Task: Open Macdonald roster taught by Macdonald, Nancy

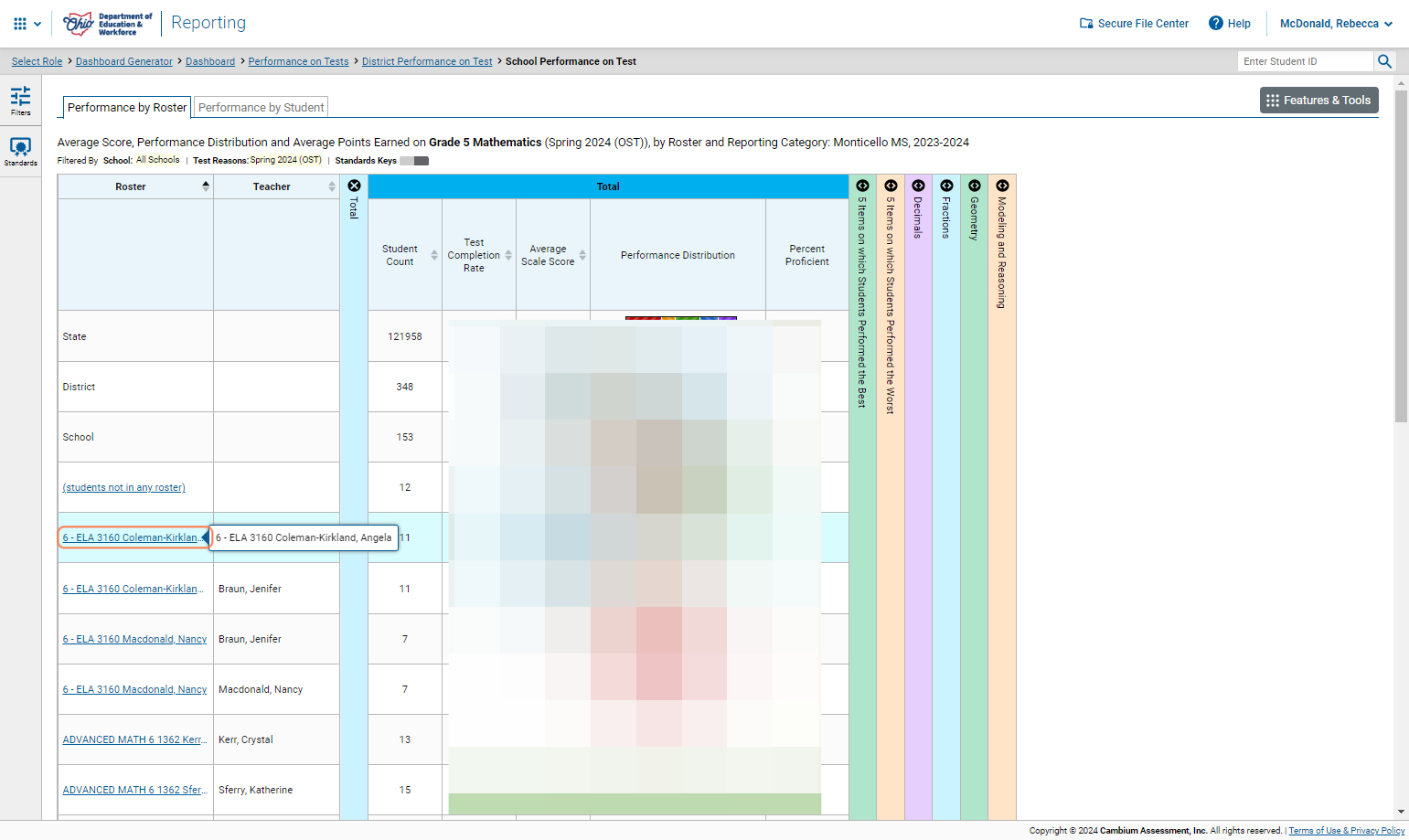Action: (x=134, y=689)
